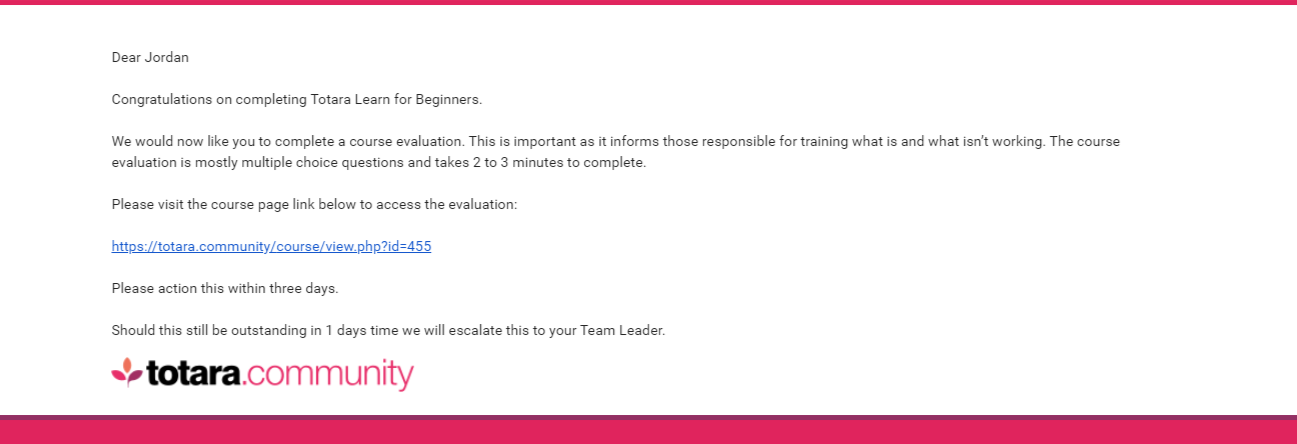Open the totara.community course view link
This screenshot has width=1297, height=444.
pos(271,246)
